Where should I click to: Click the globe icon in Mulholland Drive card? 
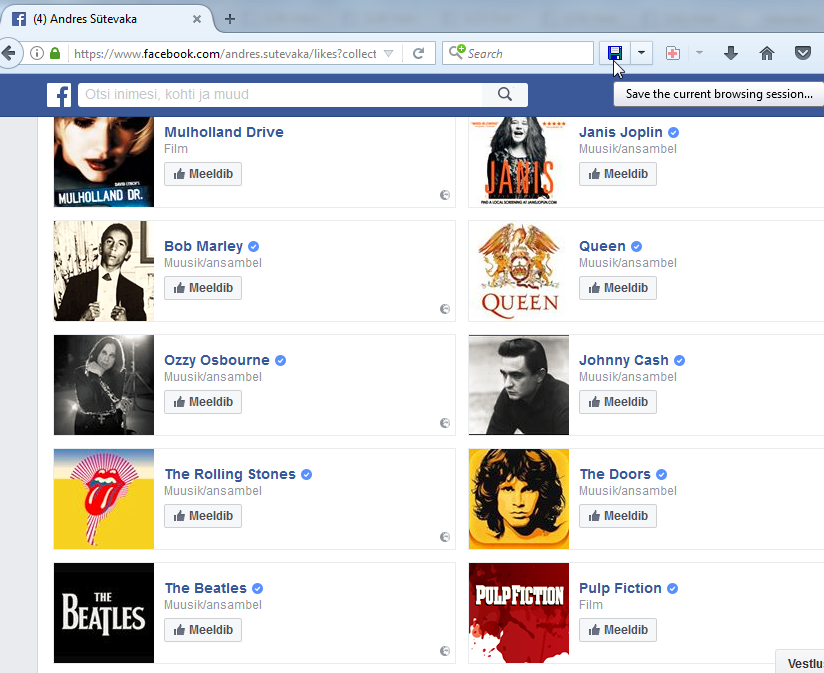445,195
